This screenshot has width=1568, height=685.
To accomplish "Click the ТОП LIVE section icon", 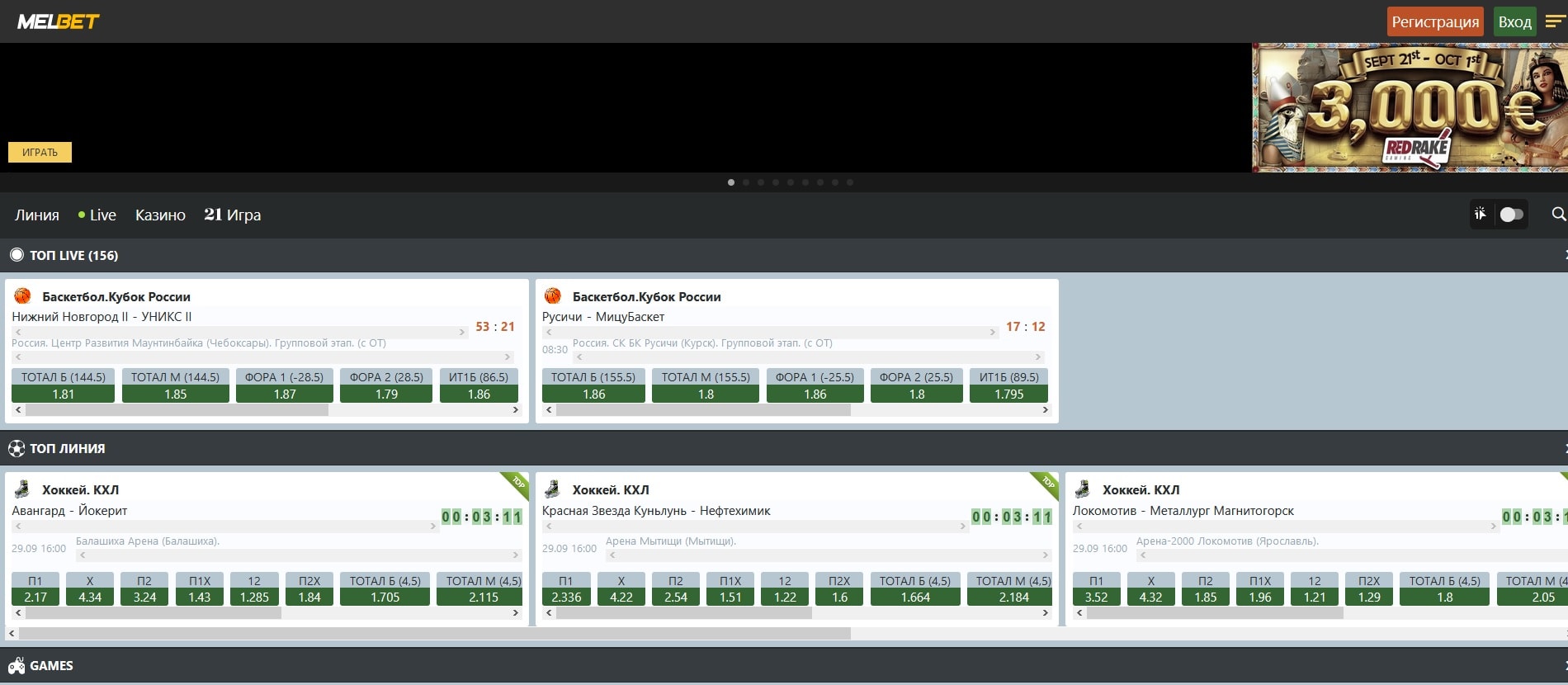I will pyautogui.click(x=17, y=255).
